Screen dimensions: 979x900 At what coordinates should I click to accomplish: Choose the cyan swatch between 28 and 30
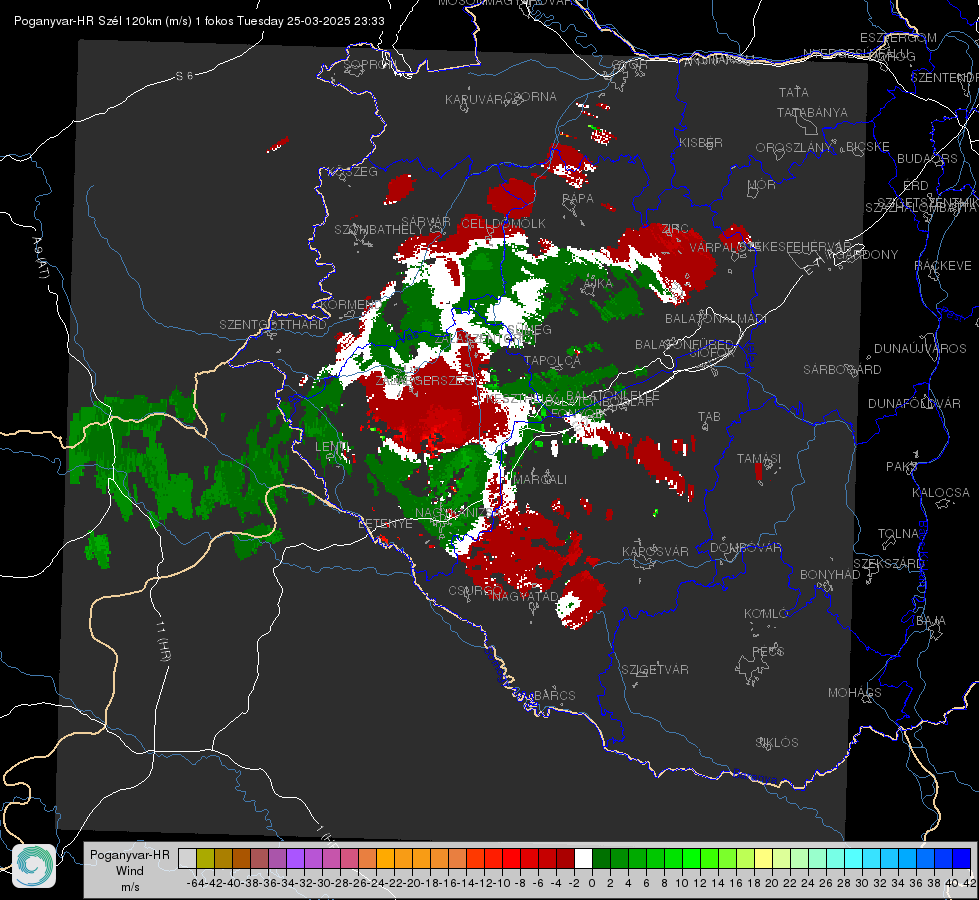click(x=854, y=858)
